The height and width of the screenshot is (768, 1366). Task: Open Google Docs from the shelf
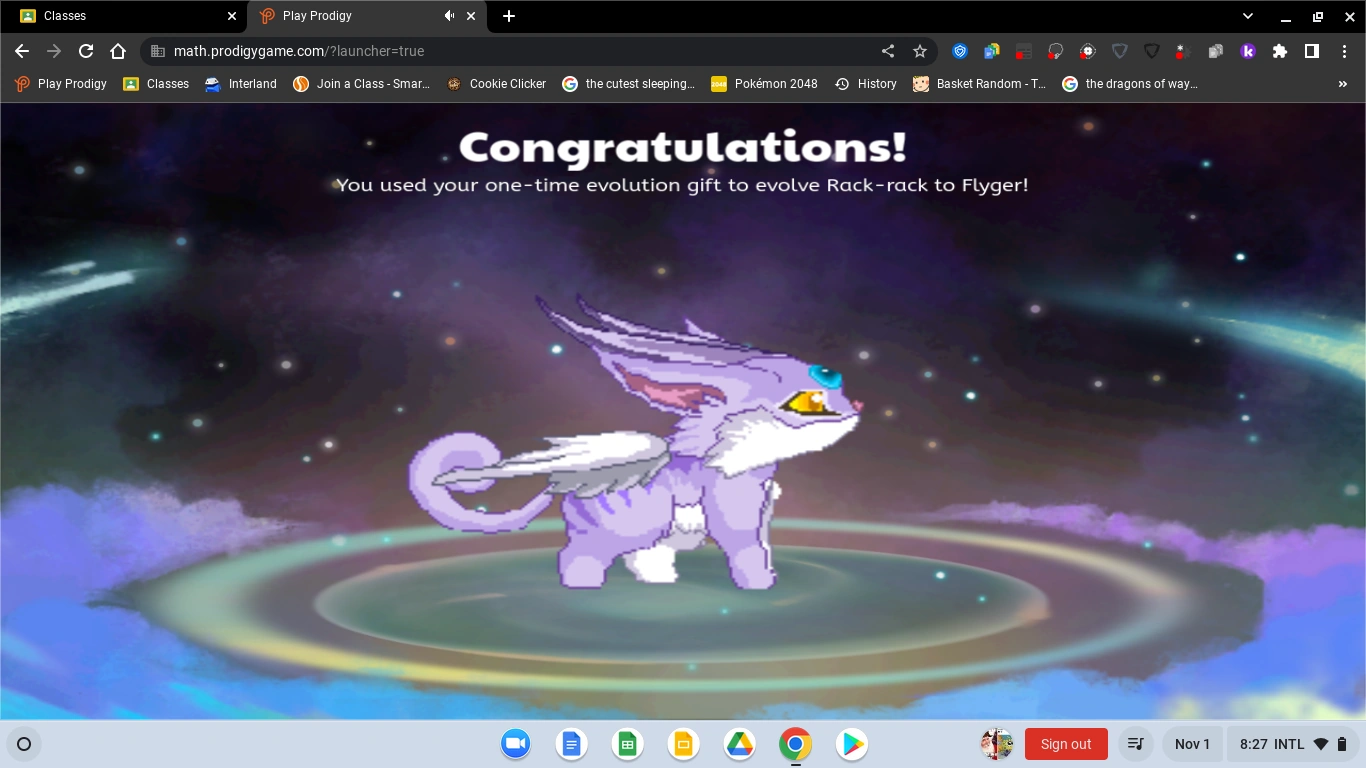point(571,744)
